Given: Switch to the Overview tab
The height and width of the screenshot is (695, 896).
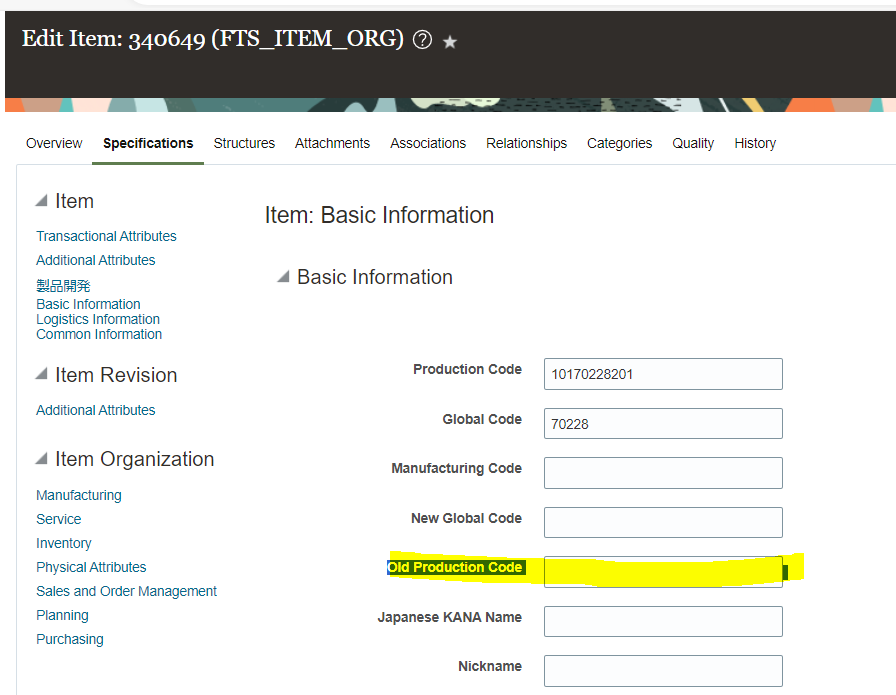Looking at the screenshot, I should pos(54,143).
